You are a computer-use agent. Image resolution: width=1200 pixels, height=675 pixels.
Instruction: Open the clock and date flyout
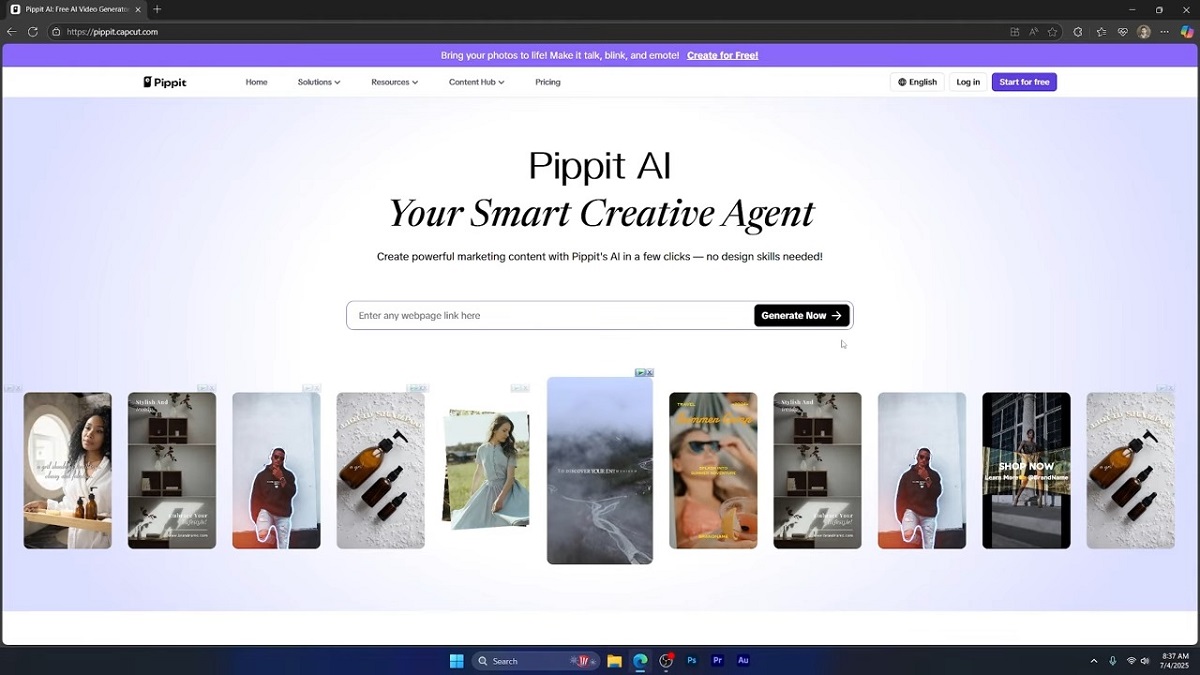click(1176, 661)
